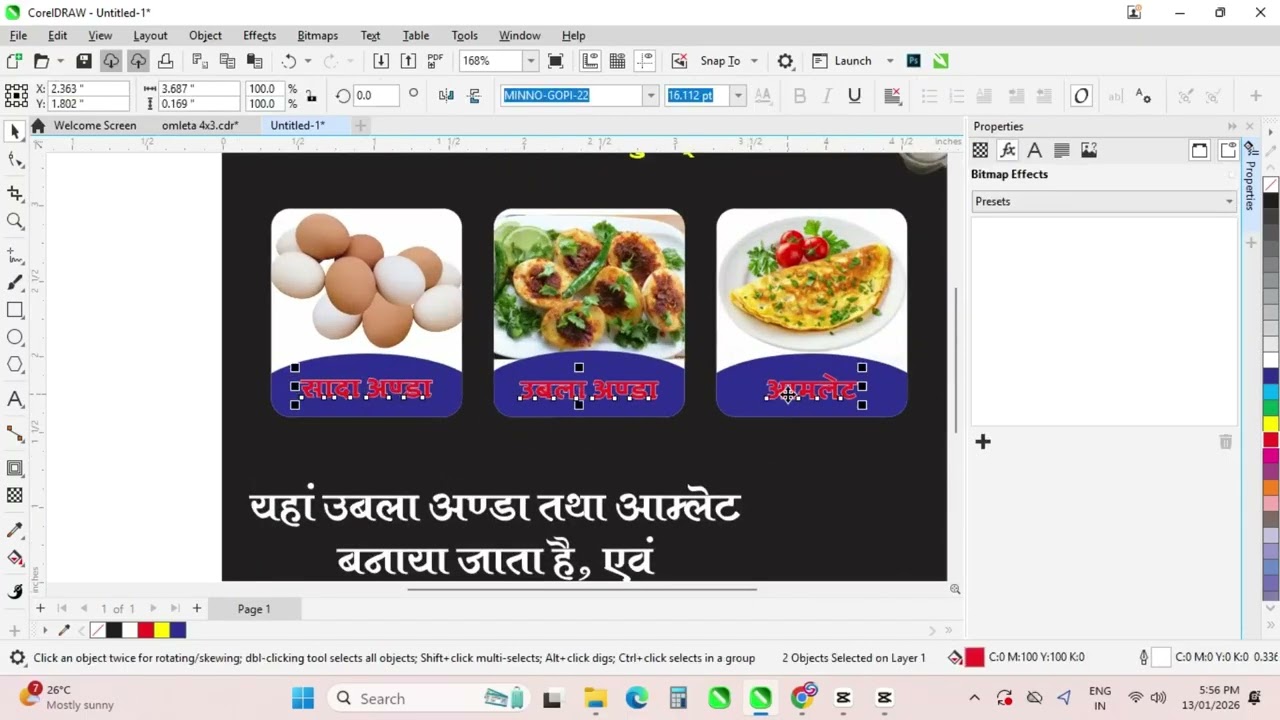The image size is (1280, 720).
Task: Switch to omleta 4x3.cdr tab
Action: pyautogui.click(x=200, y=126)
